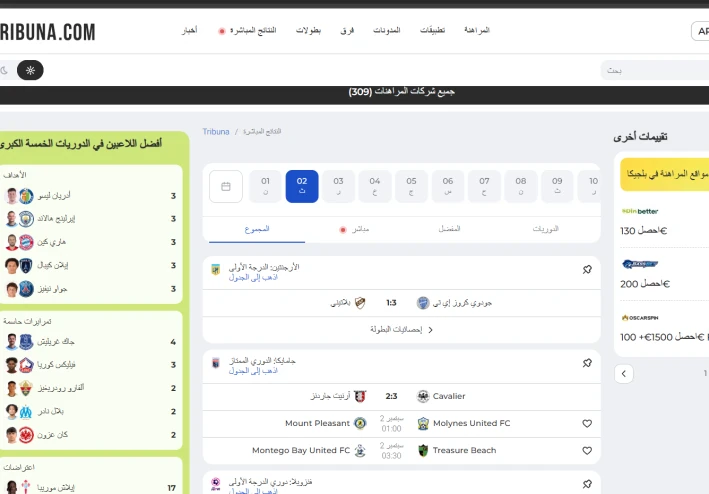Select player جاك غريليش in assists list
This screenshot has width=709, height=494.
56,342
